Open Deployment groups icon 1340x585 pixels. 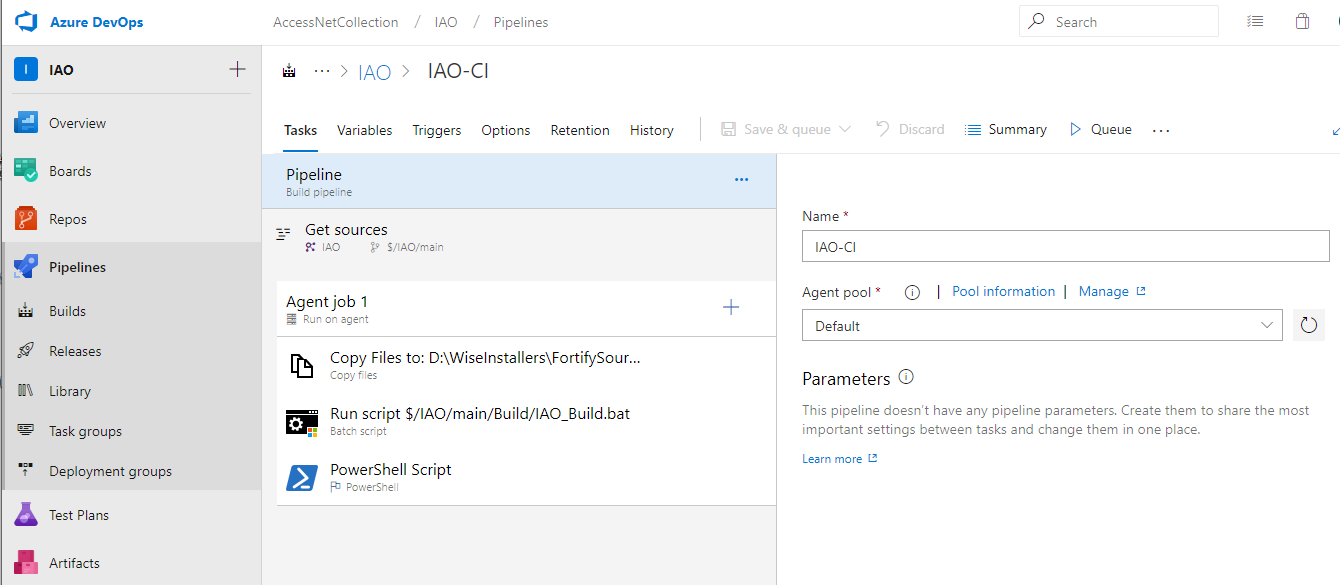tap(27, 471)
